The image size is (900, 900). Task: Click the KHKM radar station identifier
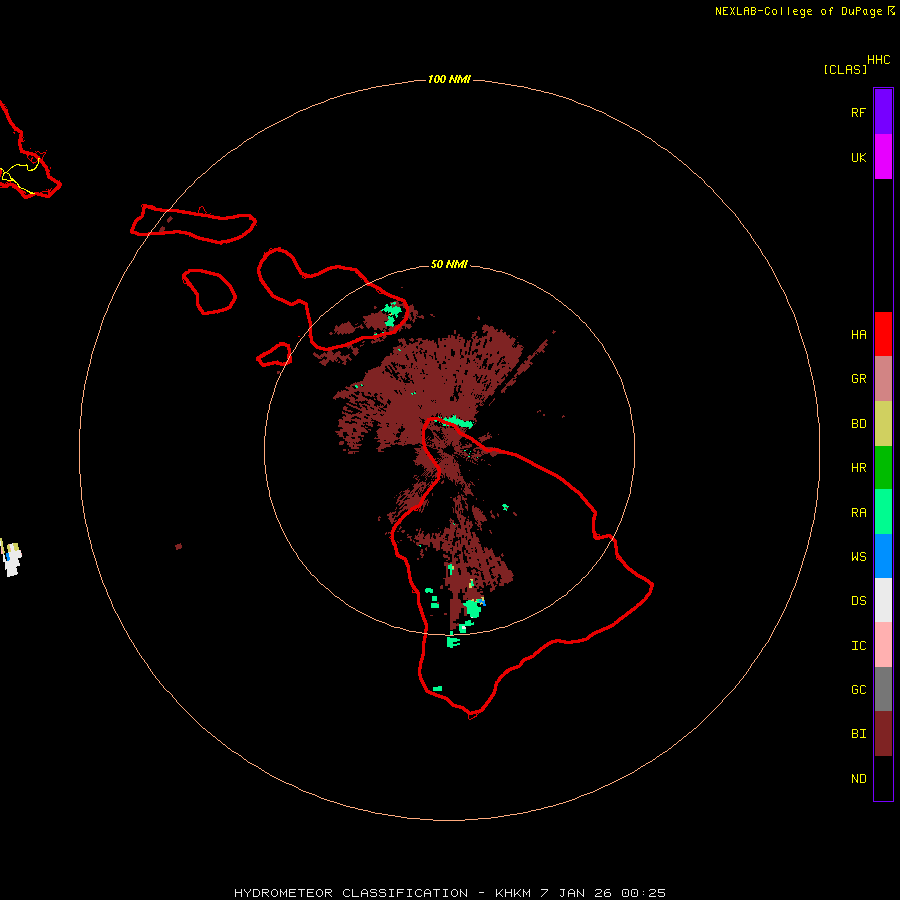(514, 893)
